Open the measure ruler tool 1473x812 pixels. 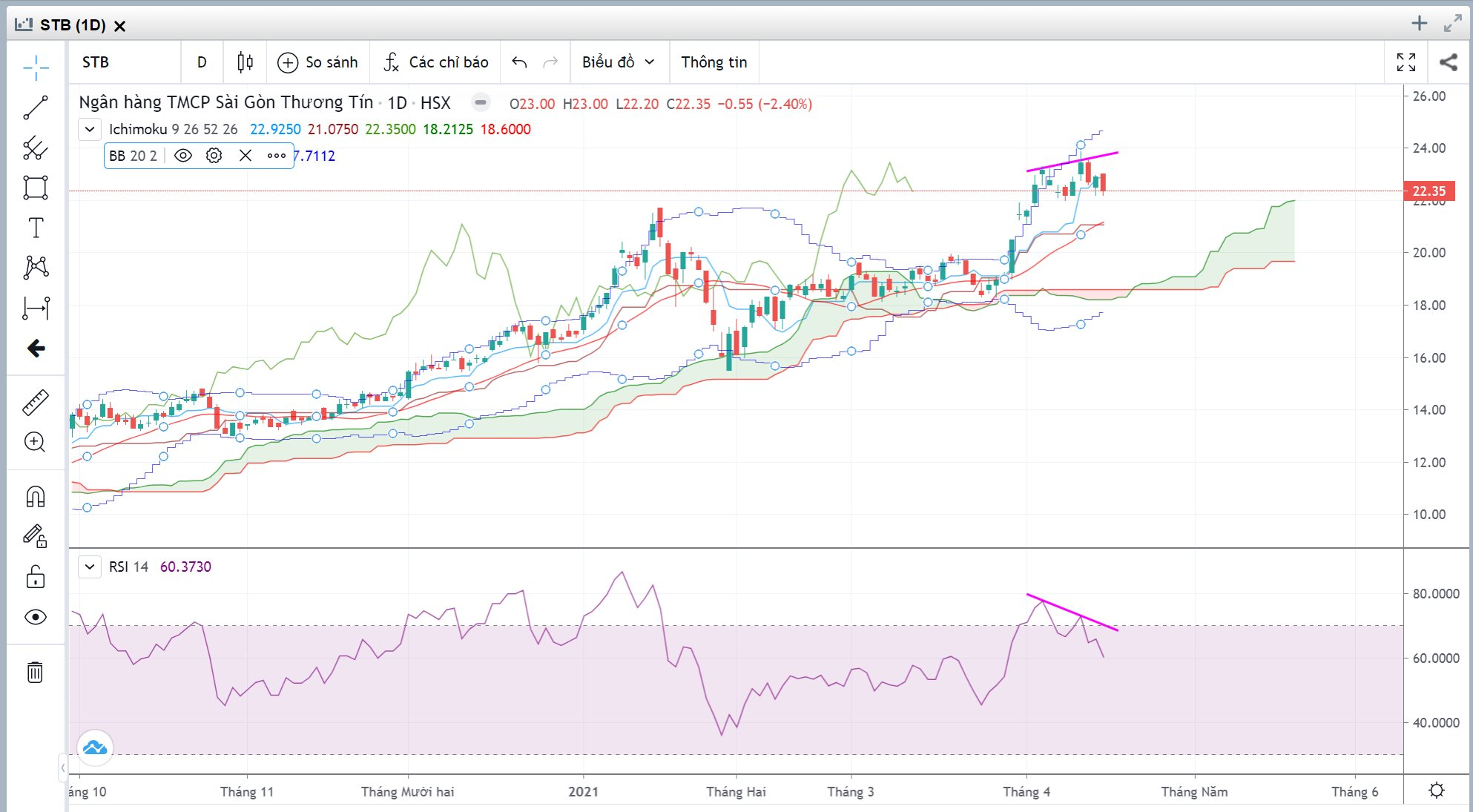(35, 403)
